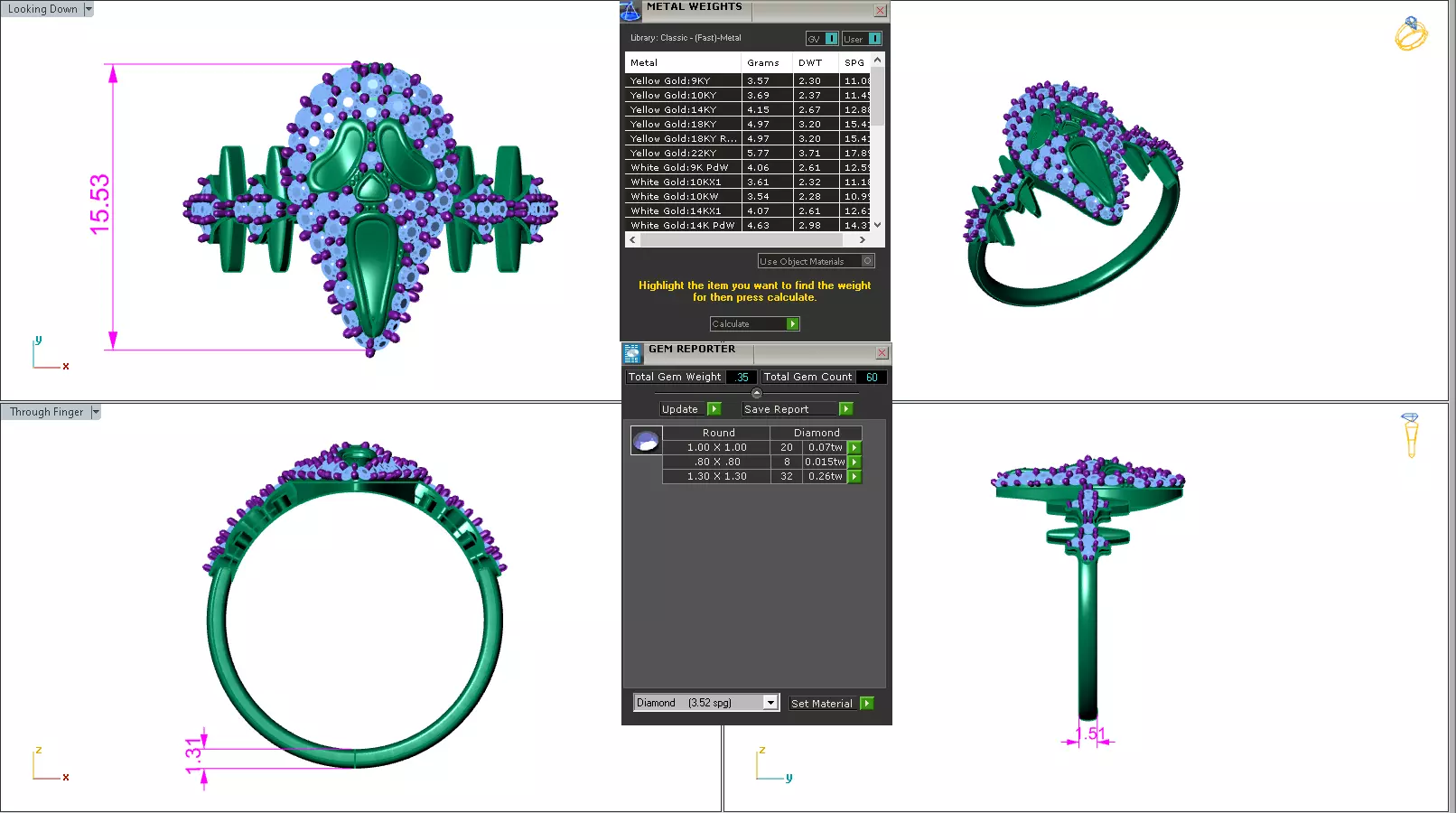
Task: Click green arrow beside Update
Action: point(714,409)
